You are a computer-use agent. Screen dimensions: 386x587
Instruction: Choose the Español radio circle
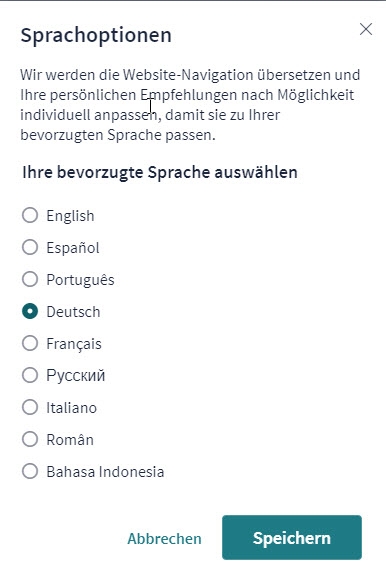(x=30, y=247)
